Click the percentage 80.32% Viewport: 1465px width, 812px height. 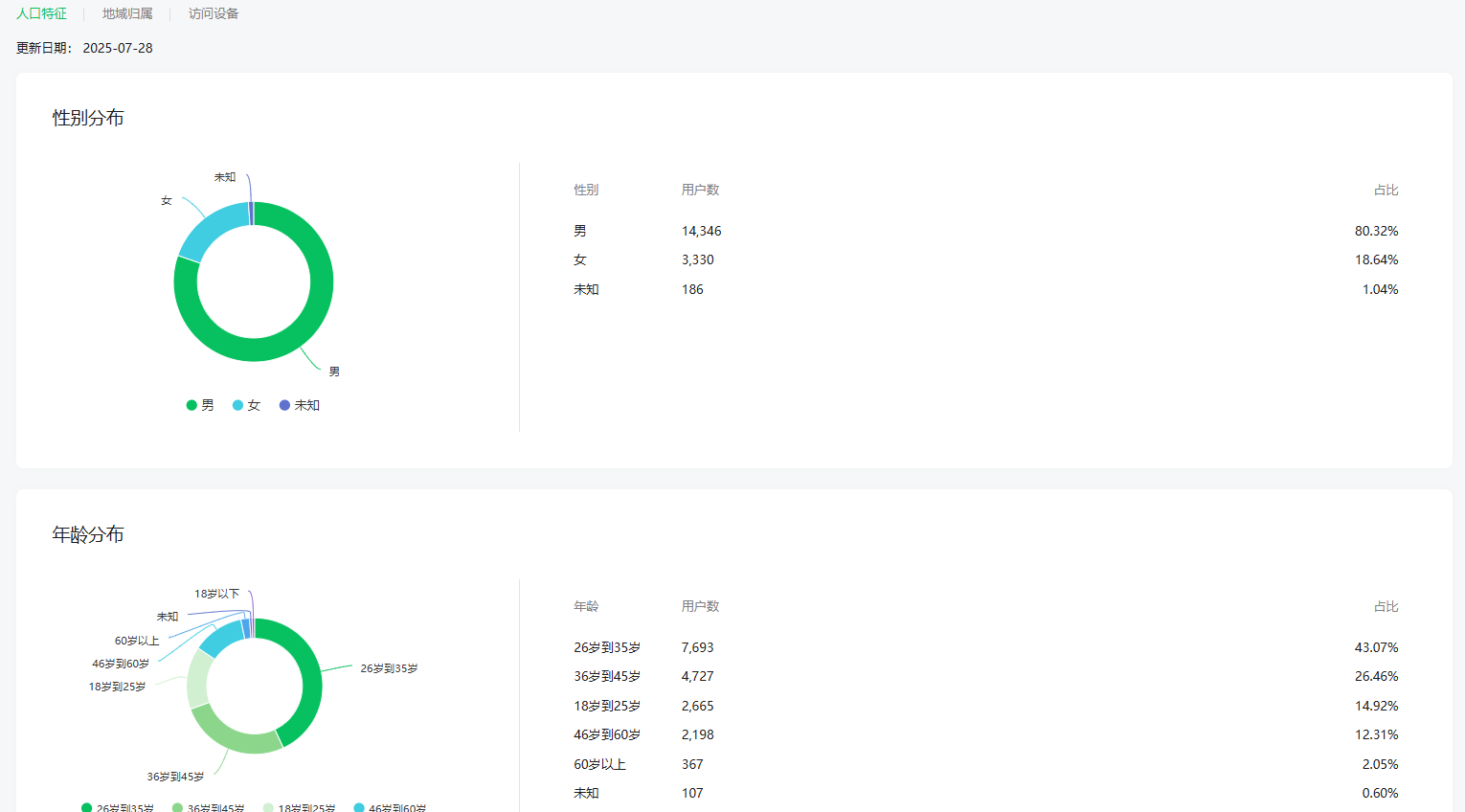point(1377,231)
